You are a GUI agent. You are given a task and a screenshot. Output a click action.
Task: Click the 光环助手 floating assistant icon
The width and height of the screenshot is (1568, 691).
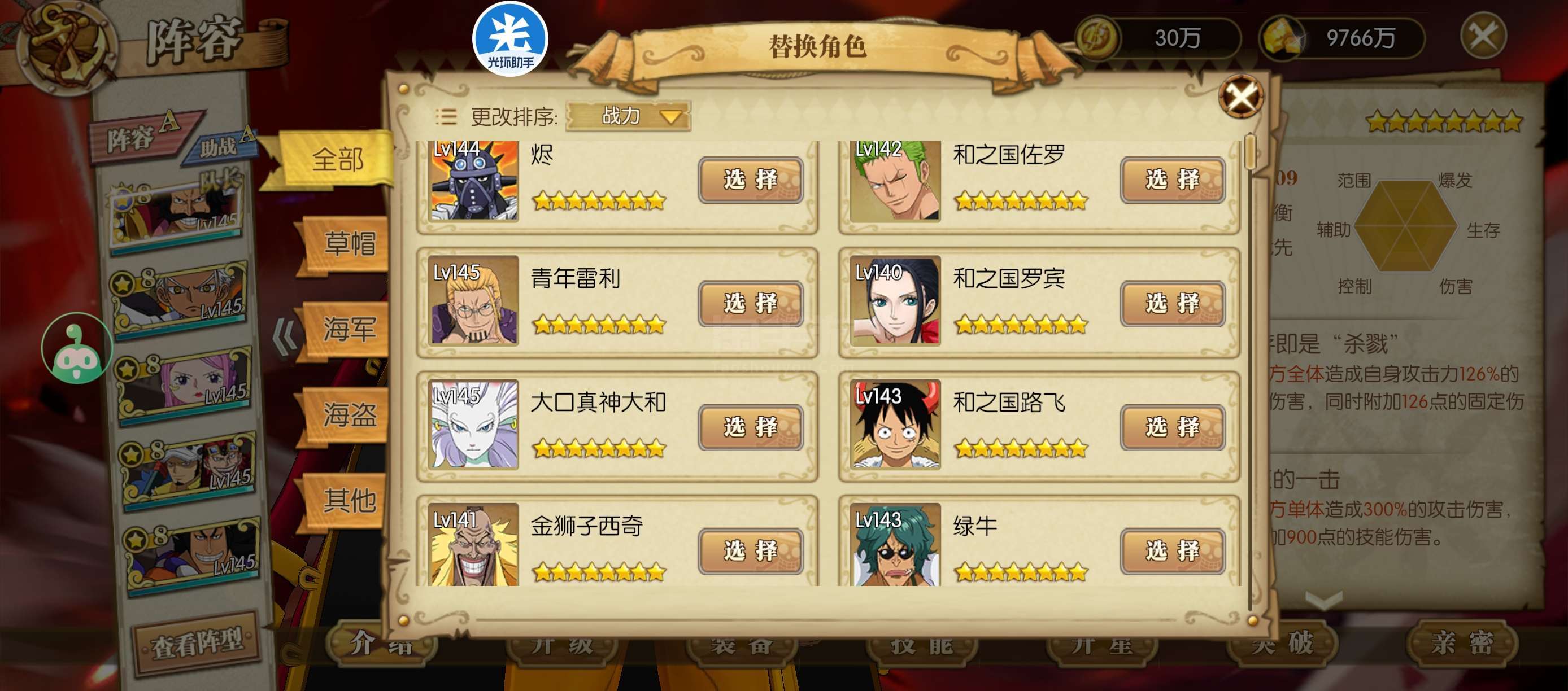point(510,39)
